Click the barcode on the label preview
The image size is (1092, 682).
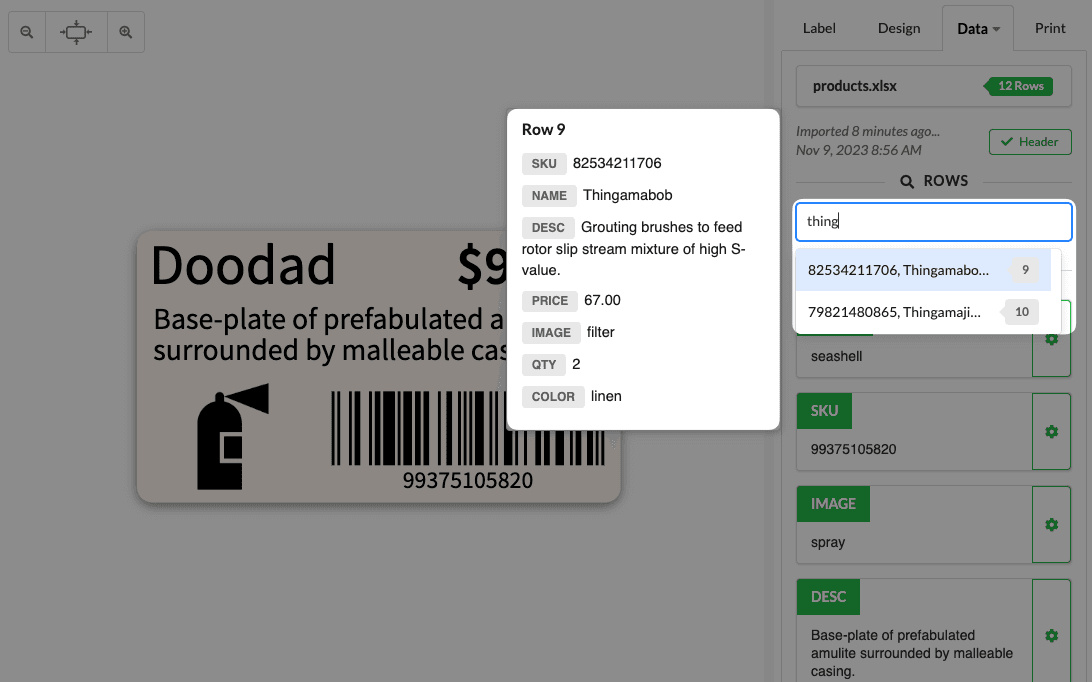(x=420, y=430)
